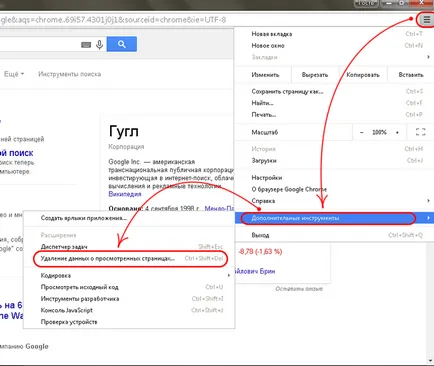
Task: Choose Сохранить страницу как... entry
Action: (x=335, y=91)
